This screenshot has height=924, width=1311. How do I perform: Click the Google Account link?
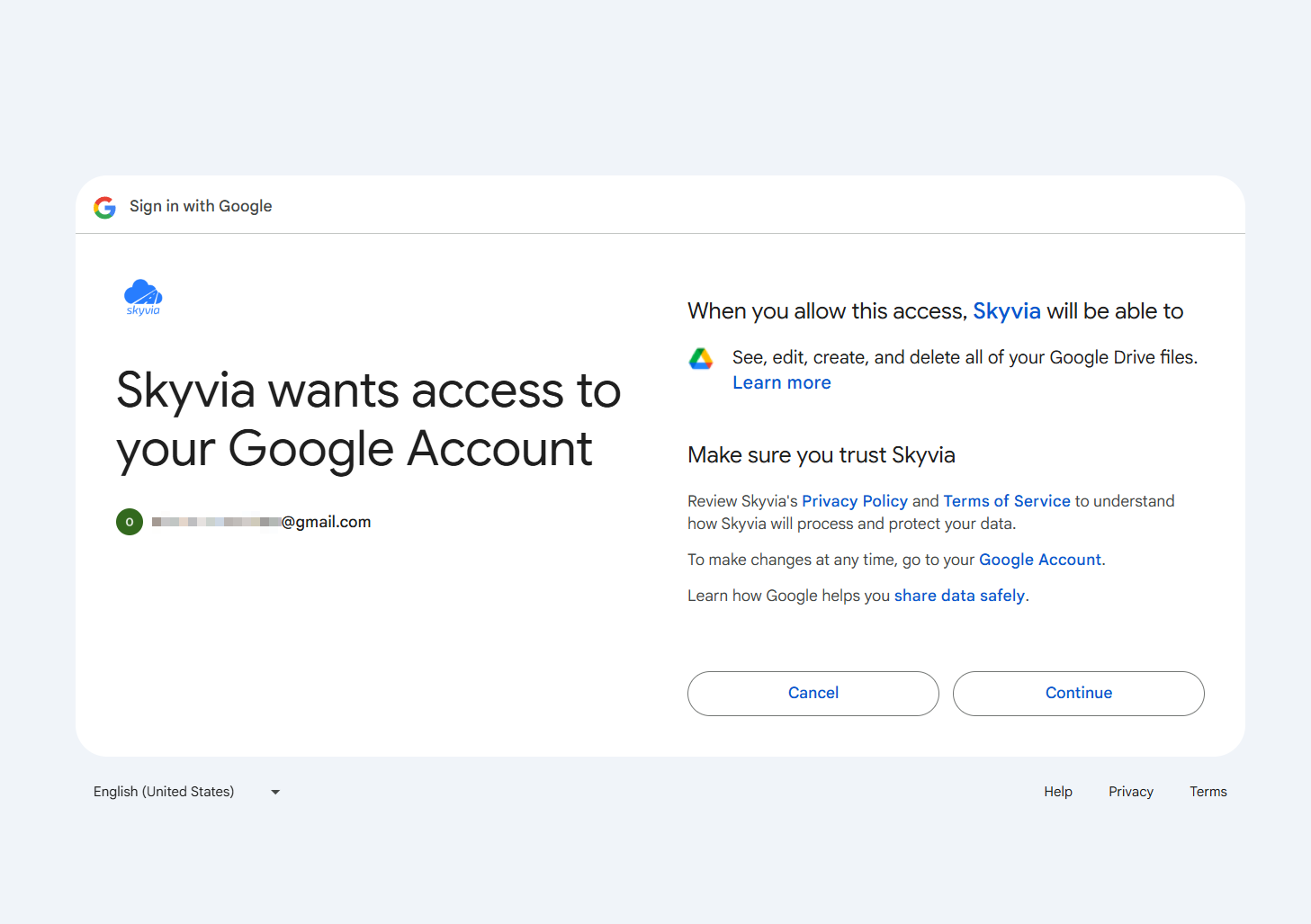tap(1040, 559)
